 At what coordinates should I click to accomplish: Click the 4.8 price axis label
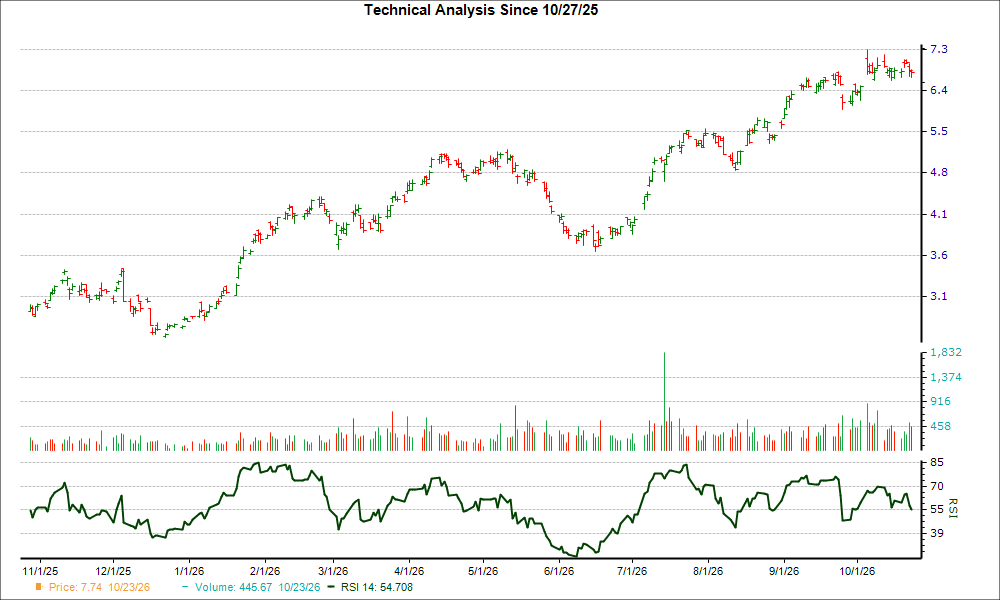coord(939,172)
